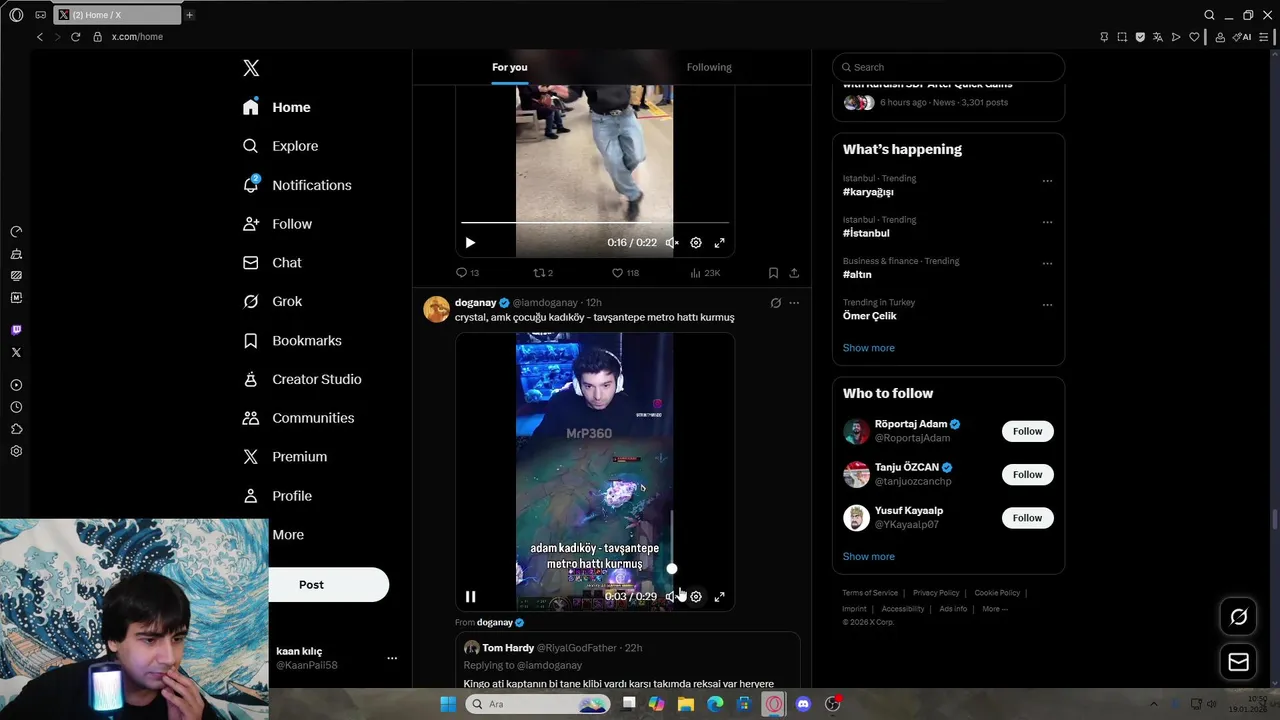This screenshot has width=1280, height=720.
Task: Follow Yusuf Kayaalp
Action: 1027,518
